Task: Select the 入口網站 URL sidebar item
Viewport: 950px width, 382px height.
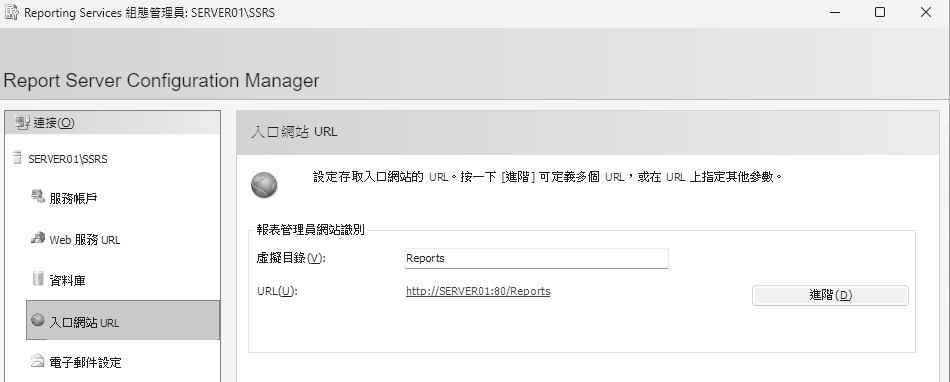Action: [x=123, y=320]
